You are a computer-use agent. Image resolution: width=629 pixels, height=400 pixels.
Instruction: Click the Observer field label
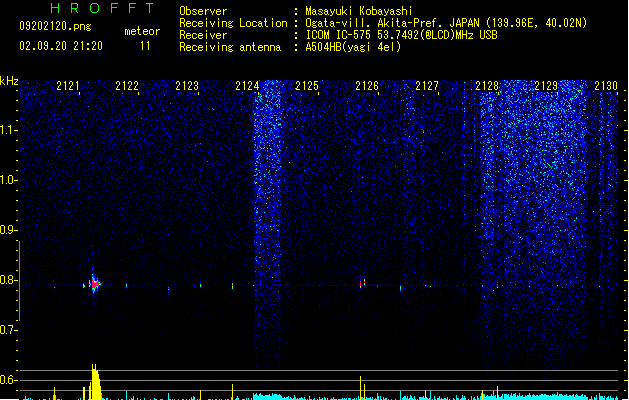(x=203, y=11)
